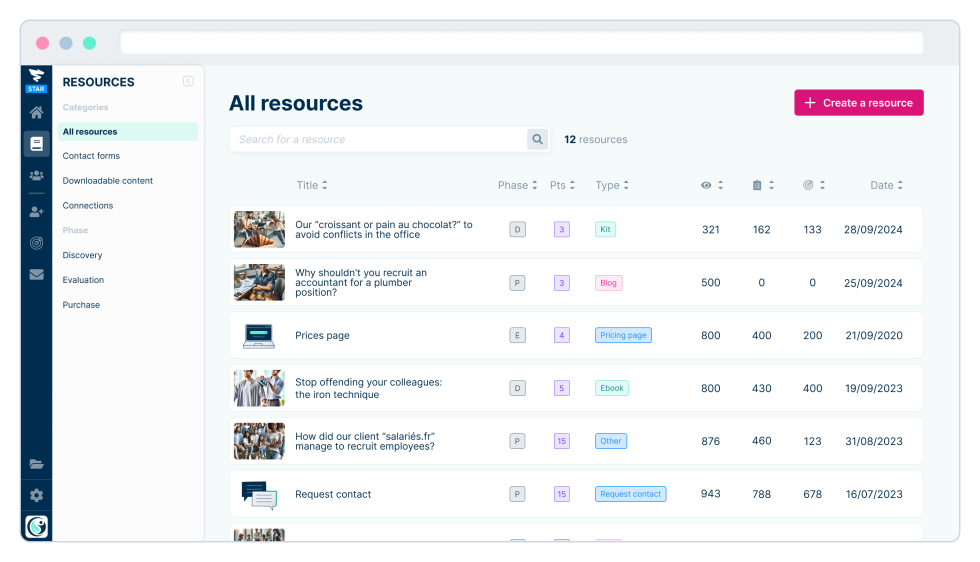Sort the table by Title column
This screenshot has width=980, height=562.
312,185
